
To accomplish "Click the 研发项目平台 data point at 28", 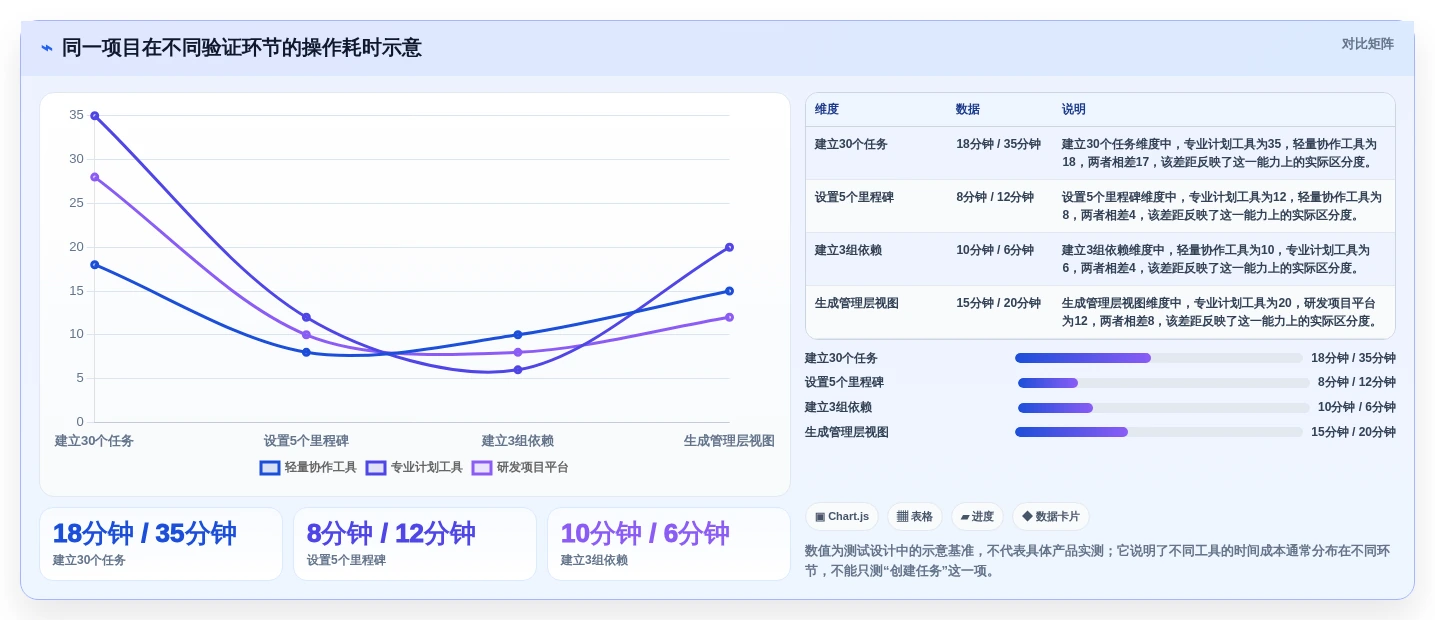I will click(95, 177).
